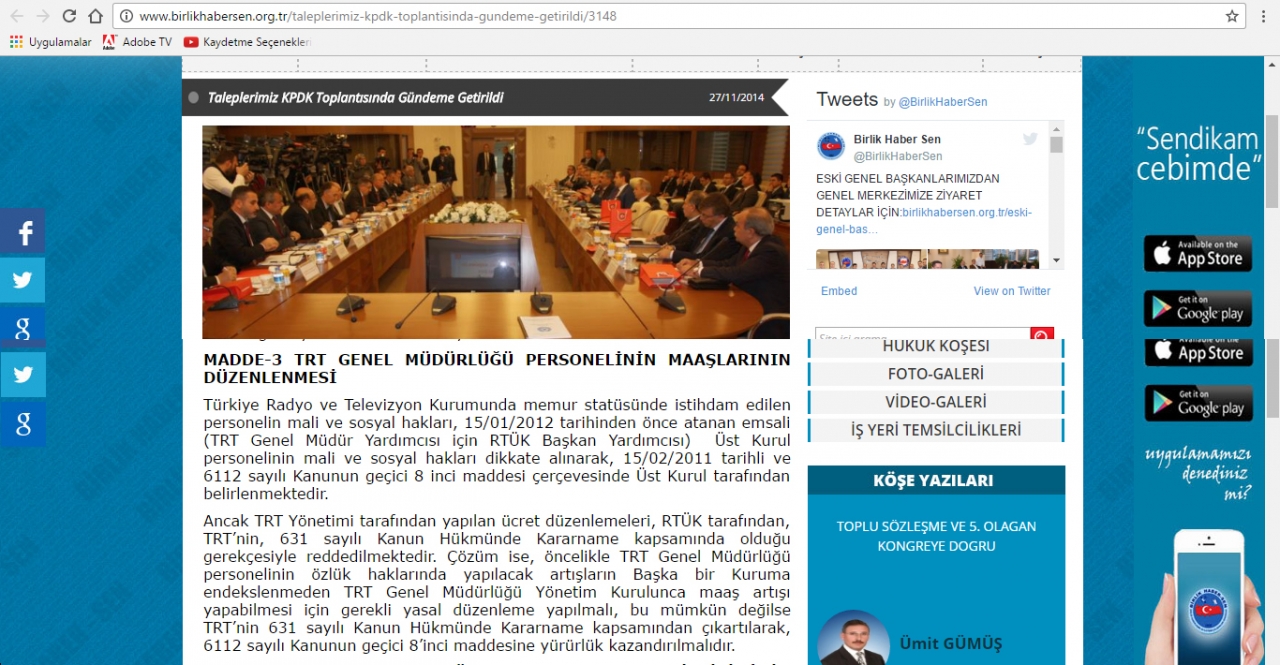The image size is (1280, 665).
Task: Click the upper Google Play badge
Action: [x=1198, y=308]
